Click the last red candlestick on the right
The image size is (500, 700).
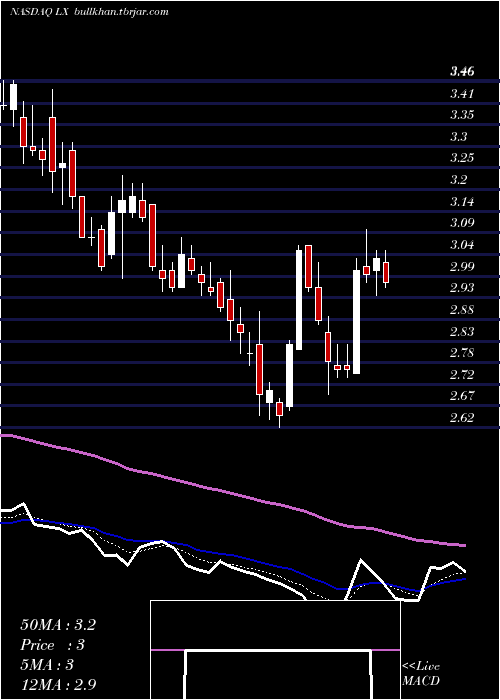point(386,272)
